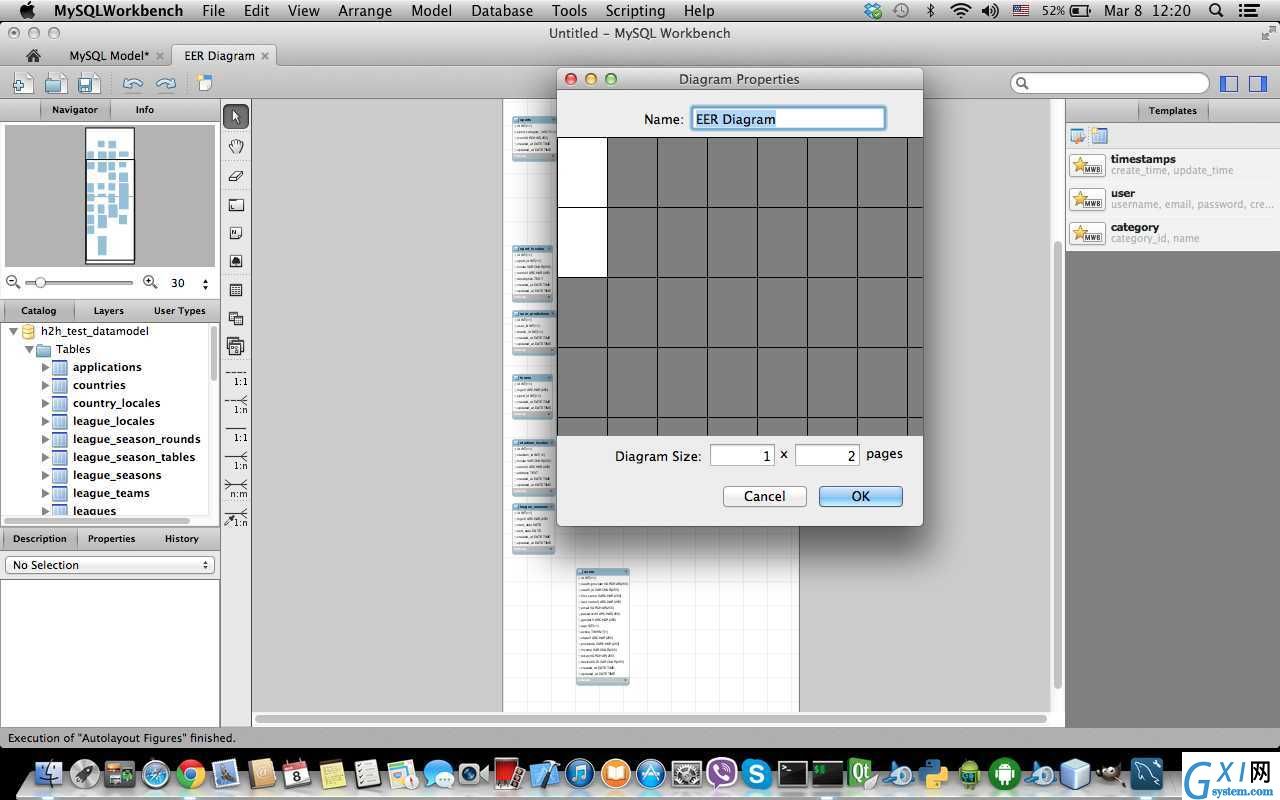Open the History tab
1280x800 pixels.
pyautogui.click(x=181, y=539)
